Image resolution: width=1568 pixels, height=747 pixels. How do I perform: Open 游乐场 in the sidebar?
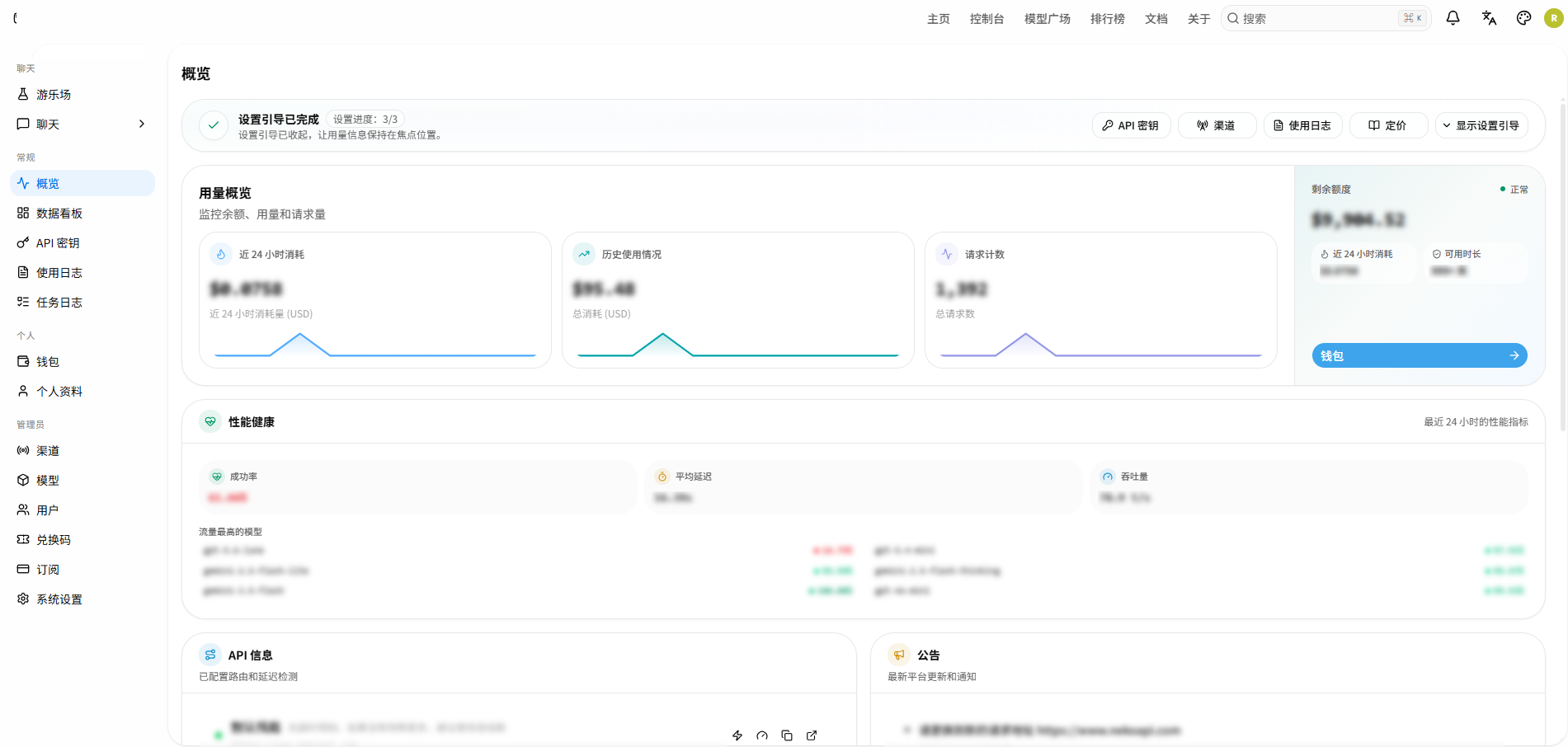[82, 95]
